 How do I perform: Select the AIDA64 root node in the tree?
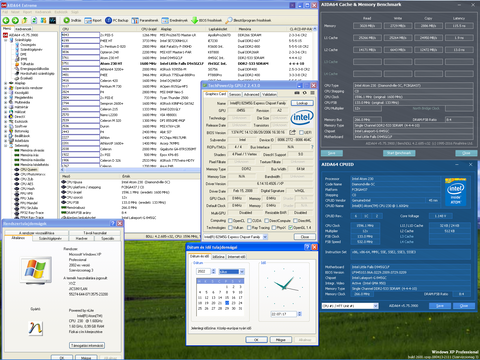[21, 35]
